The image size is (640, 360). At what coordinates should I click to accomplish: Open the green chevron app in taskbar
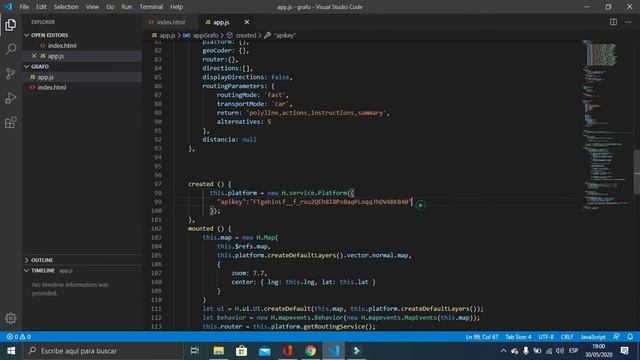tap(356, 351)
